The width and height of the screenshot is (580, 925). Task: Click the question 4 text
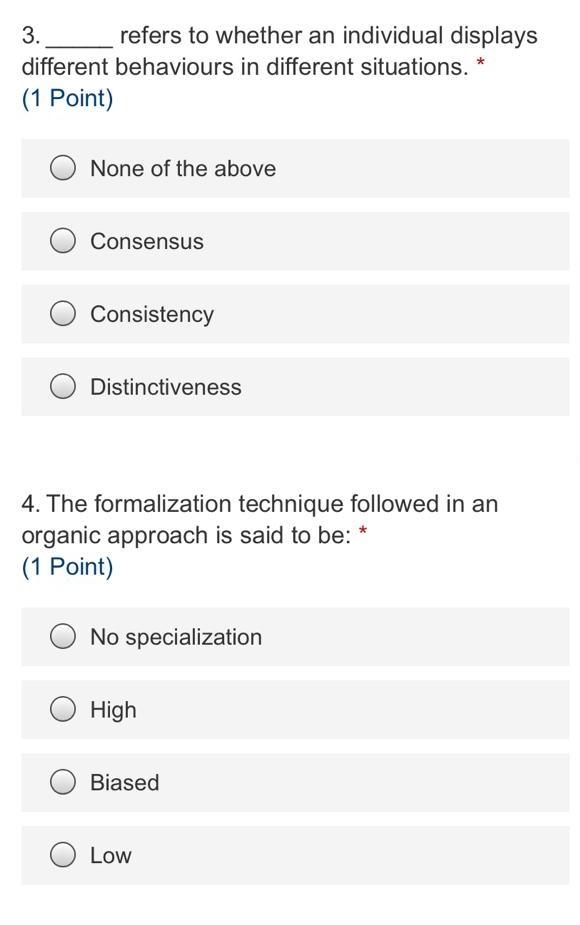(x=260, y=518)
